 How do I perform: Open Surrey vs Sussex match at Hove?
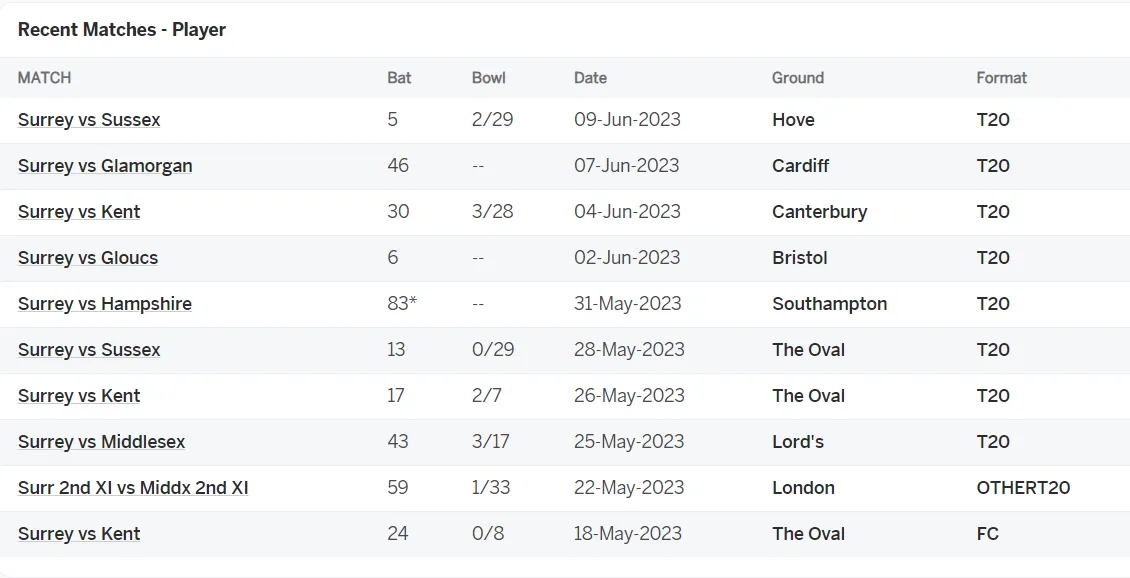click(x=89, y=120)
